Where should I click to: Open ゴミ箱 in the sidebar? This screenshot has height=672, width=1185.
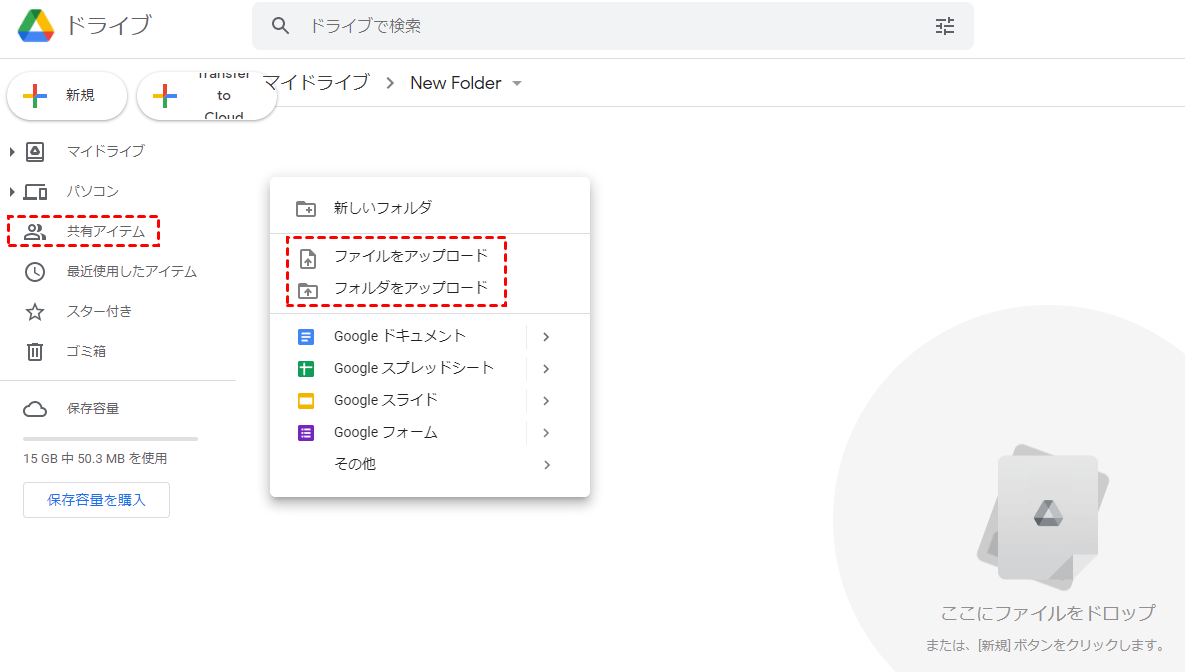[x=86, y=351]
